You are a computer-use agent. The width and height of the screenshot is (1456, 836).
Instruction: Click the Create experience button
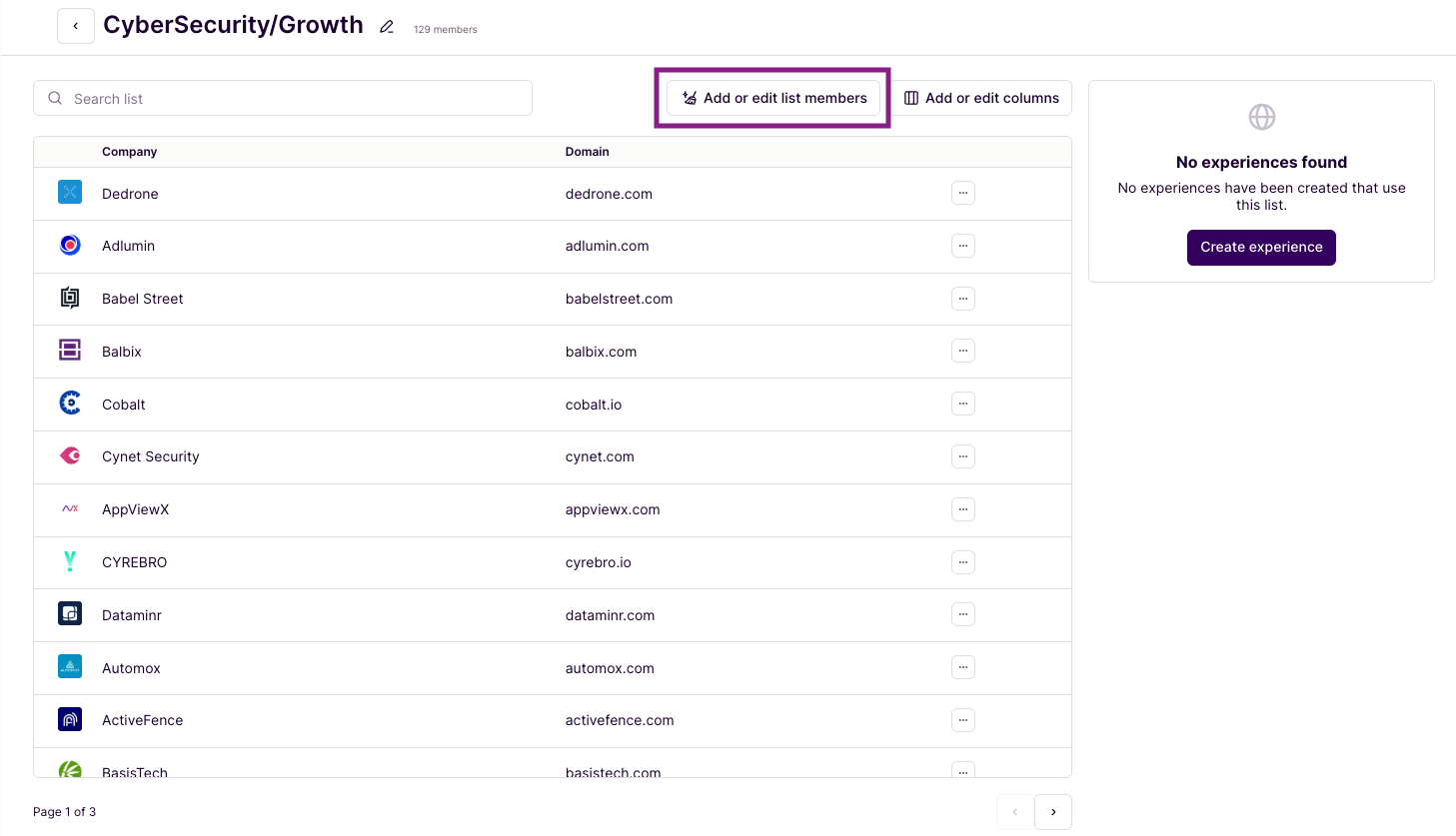point(1261,248)
